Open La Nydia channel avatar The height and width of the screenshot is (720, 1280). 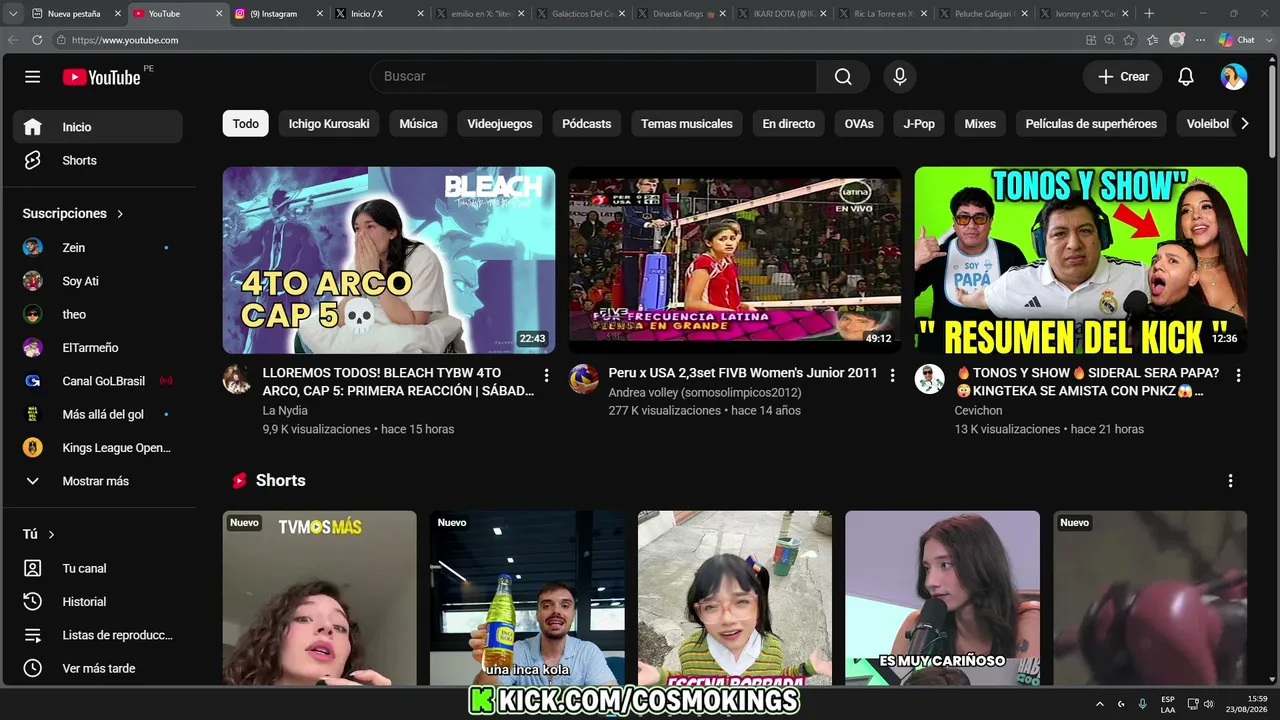point(237,379)
